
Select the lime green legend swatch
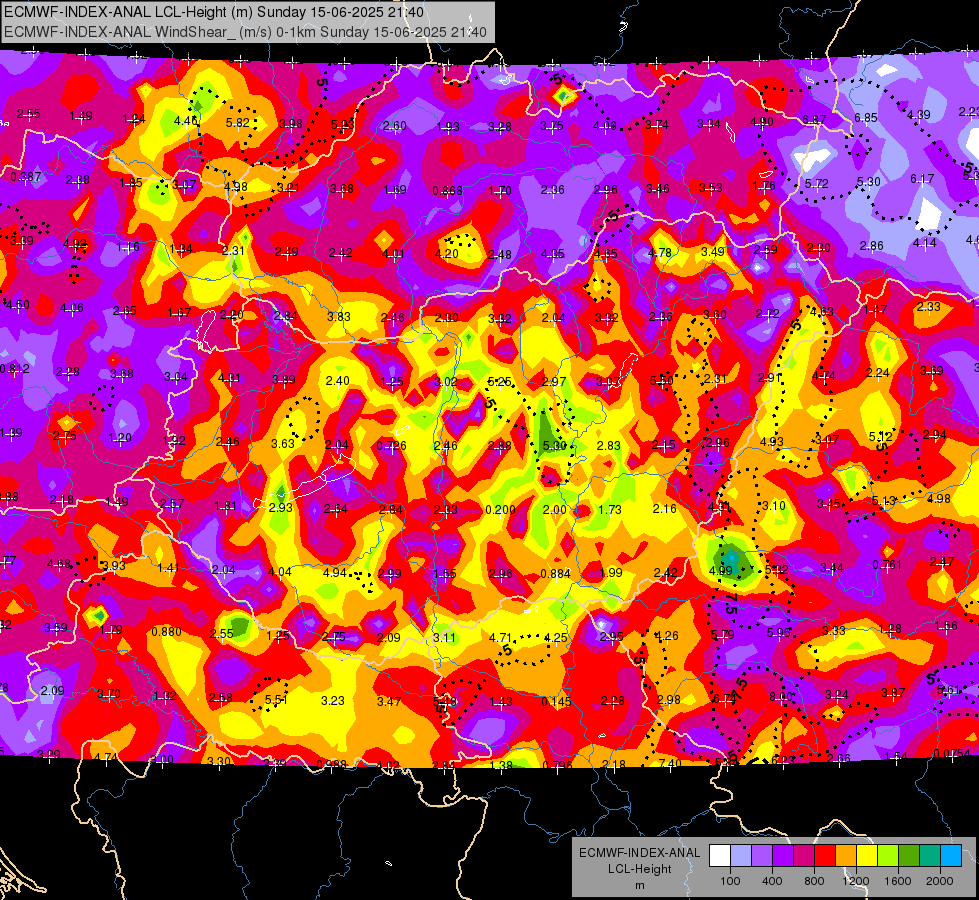point(888,856)
